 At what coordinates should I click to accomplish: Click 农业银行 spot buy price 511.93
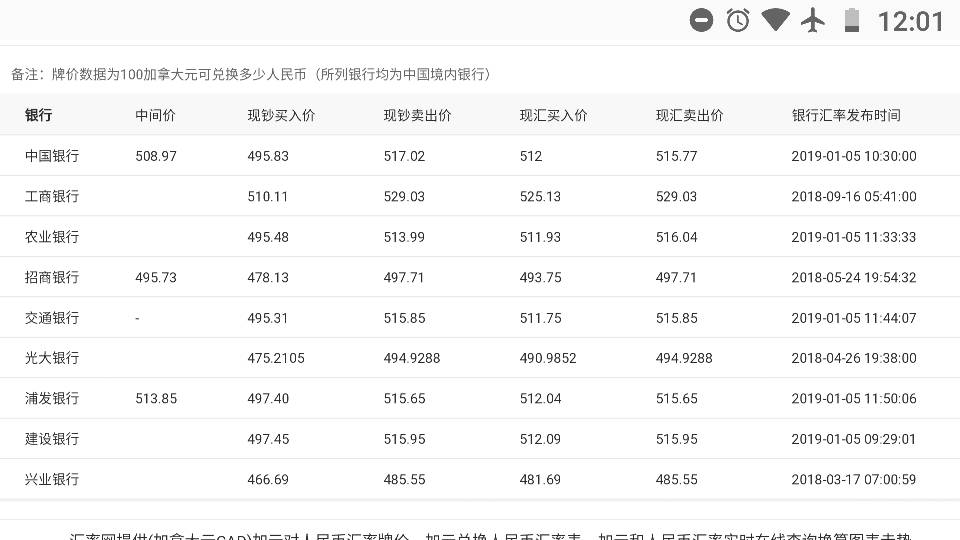click(x=541, y=237)
